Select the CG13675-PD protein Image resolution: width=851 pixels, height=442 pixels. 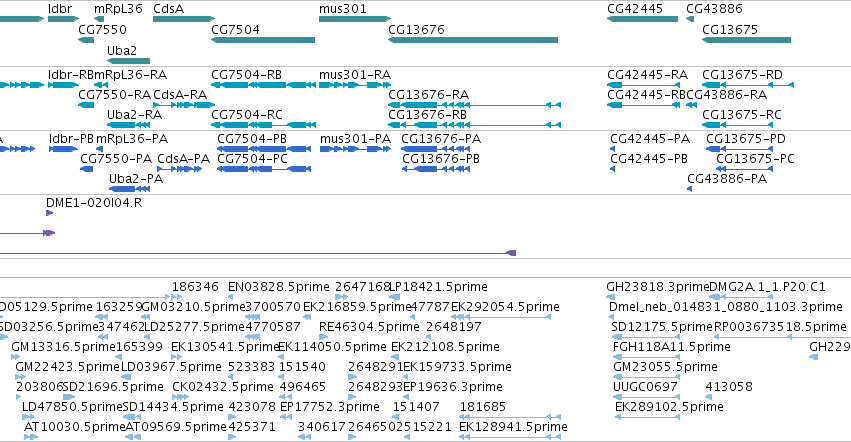point(739,149)
